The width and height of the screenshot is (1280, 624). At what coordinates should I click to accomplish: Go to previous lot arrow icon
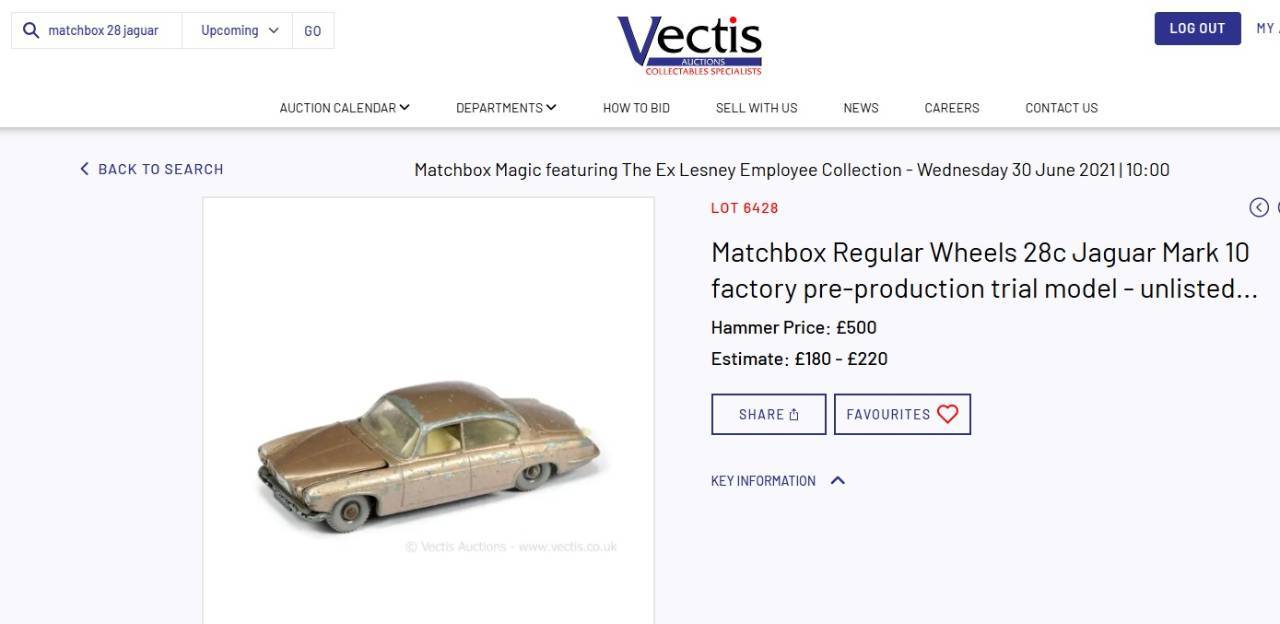1259,207
